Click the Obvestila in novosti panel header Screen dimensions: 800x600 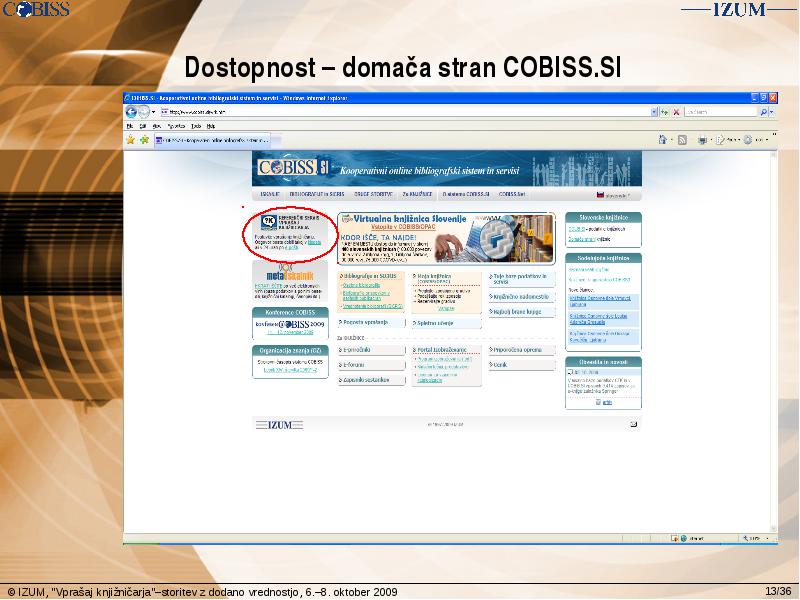[603, 362]
